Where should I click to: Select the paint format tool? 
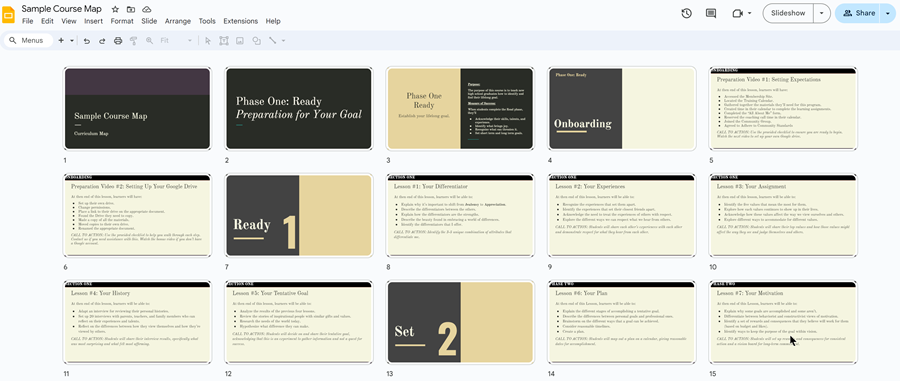(133, 41)
